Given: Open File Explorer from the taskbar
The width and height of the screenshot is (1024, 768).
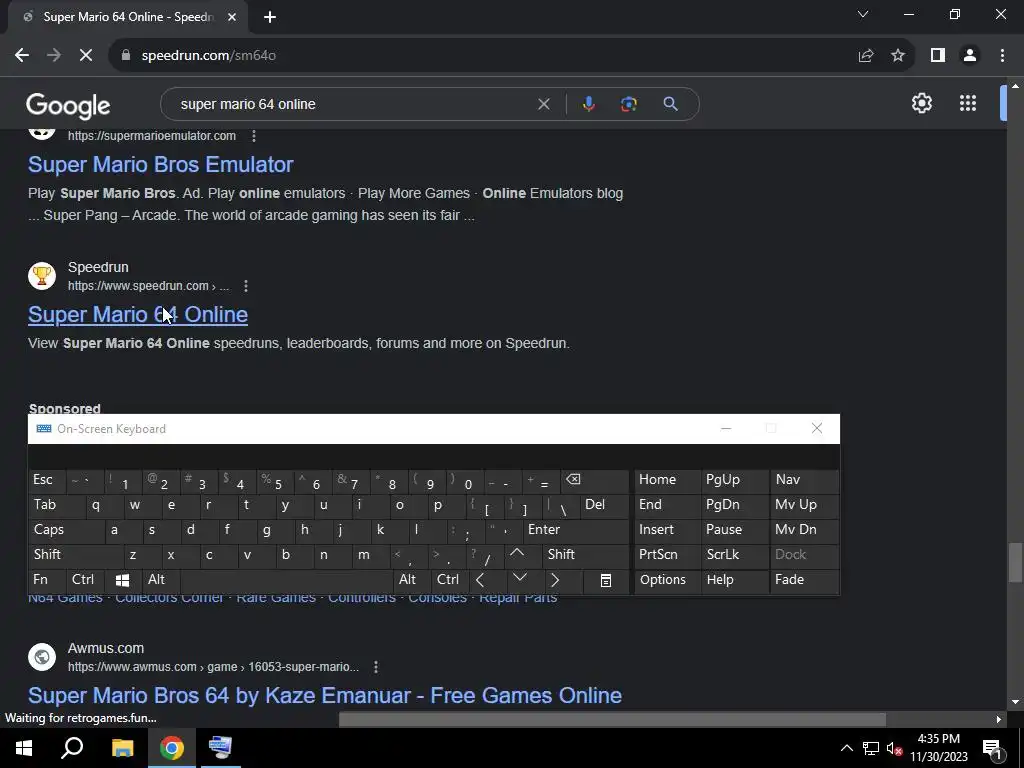Looking at the screenshot, I should 122,748.
